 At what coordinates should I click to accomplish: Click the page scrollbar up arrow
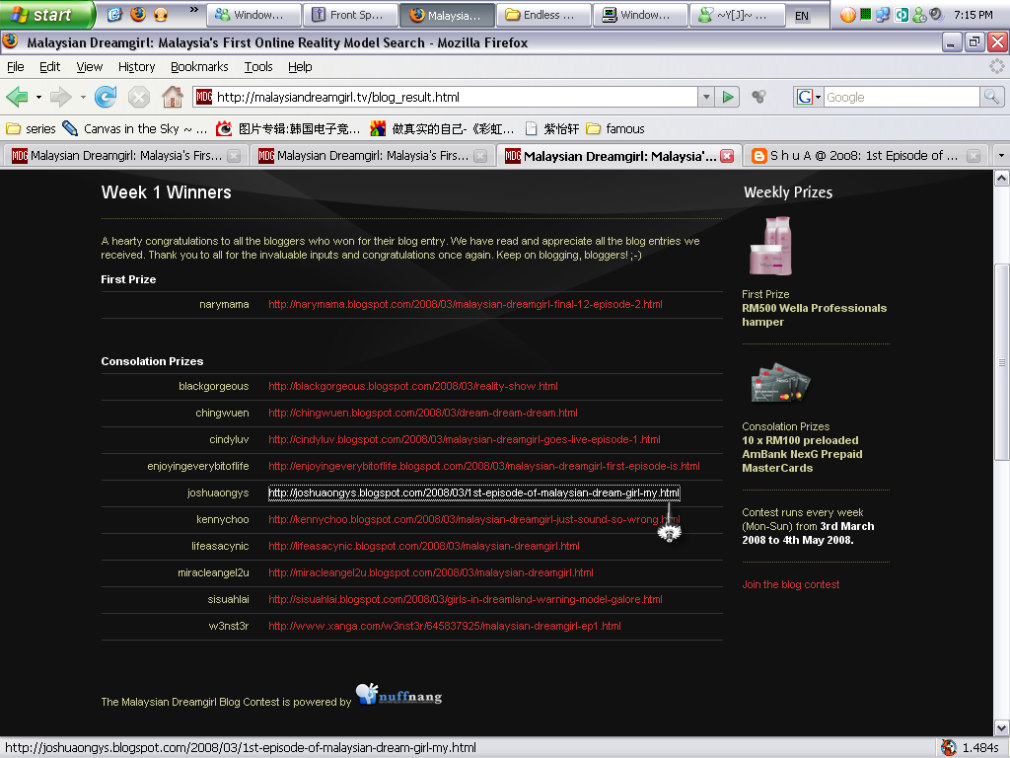tap(1001, 177)
